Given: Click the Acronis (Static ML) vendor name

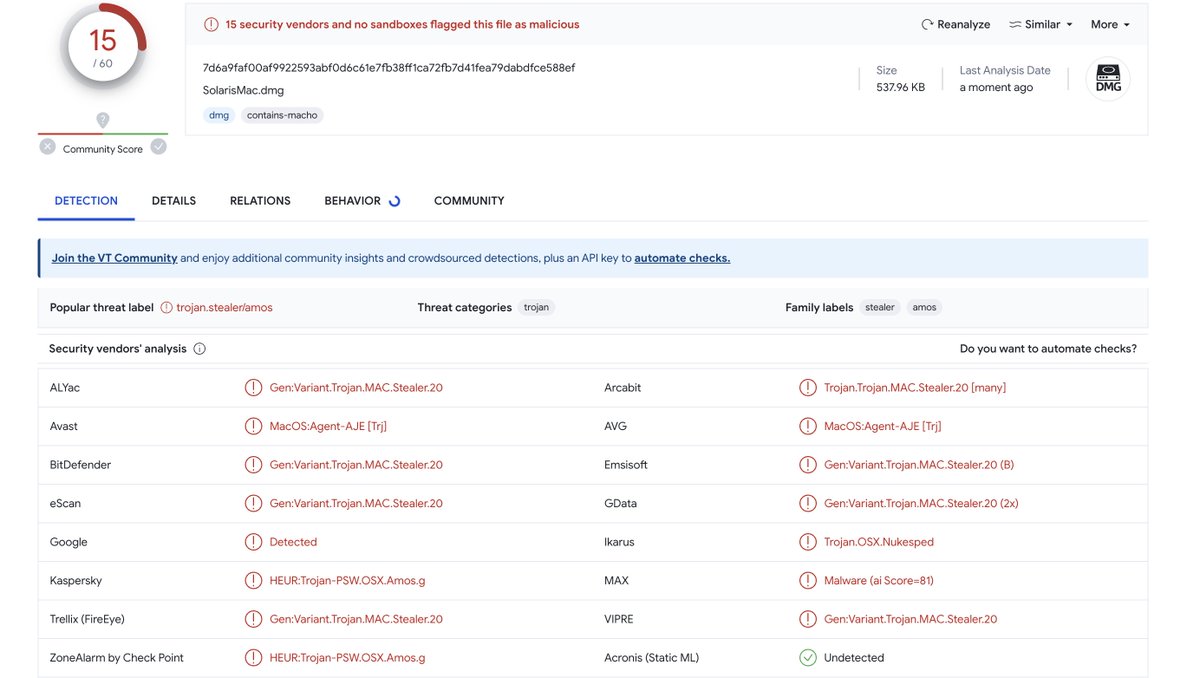Looking at the screenshot, I should click(652, 658).
